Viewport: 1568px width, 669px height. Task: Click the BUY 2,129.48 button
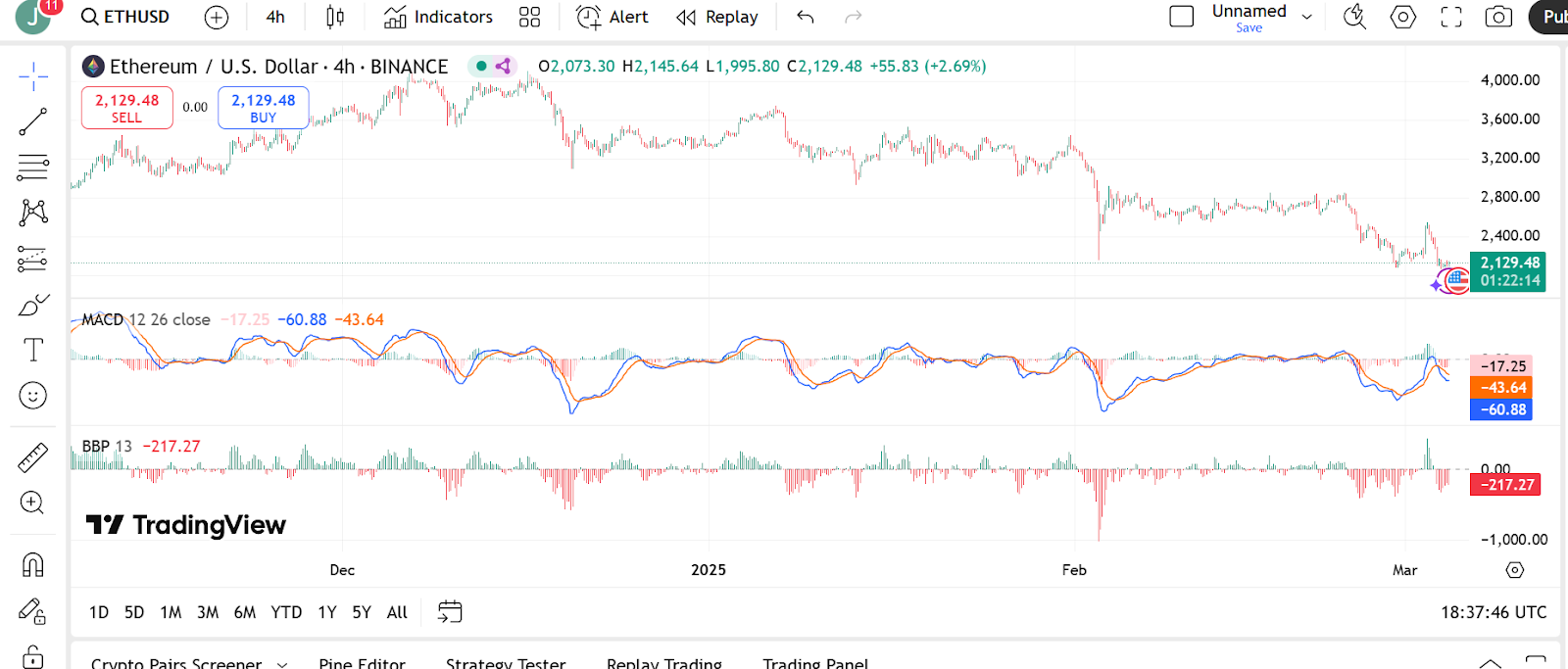(x=263, y=108)
